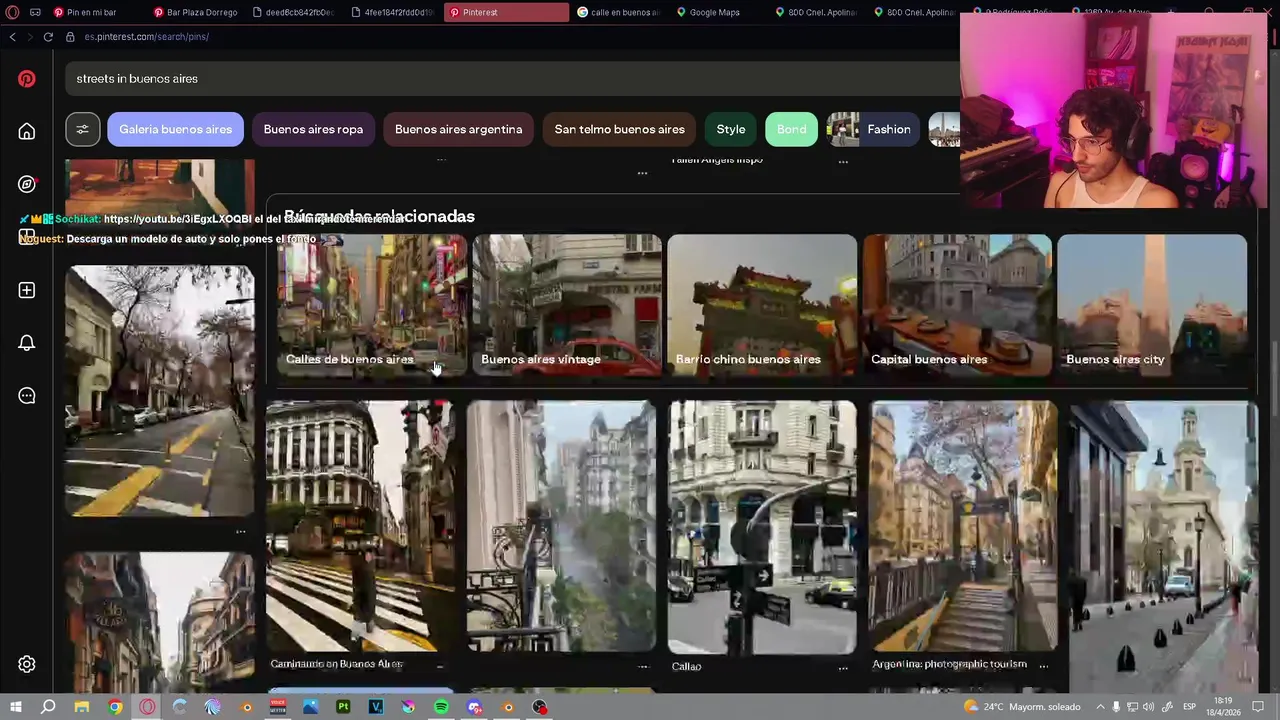The width and height of the screenshot is (1280, 720).
Task: Click the site security lock icon
Action: pyautogui.click(x=70, y=37)
